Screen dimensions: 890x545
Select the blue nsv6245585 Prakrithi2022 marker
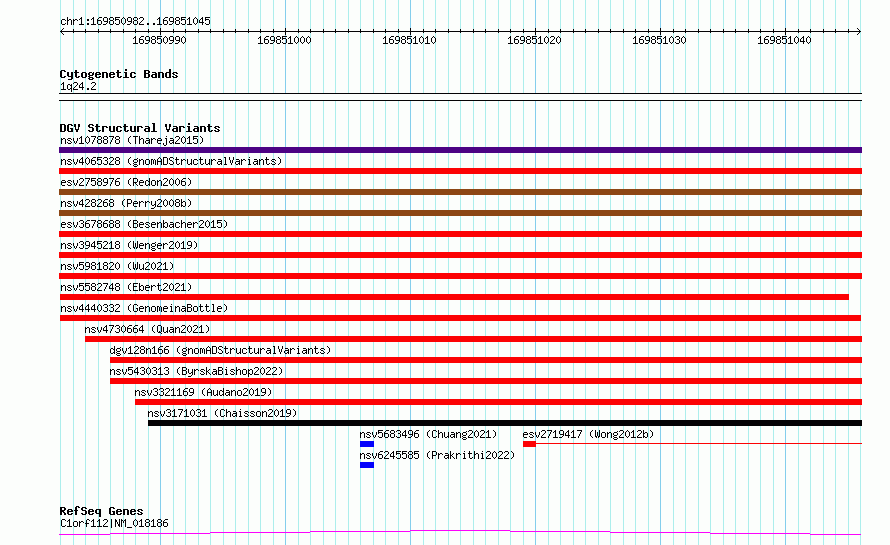coord(367,465)
